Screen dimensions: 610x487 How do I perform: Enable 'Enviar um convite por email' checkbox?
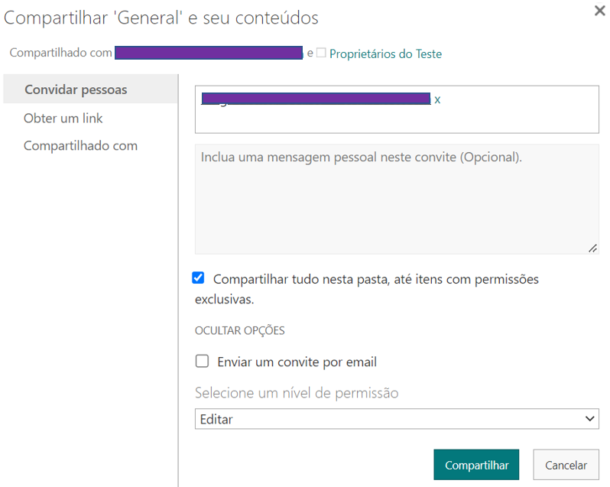202,362
